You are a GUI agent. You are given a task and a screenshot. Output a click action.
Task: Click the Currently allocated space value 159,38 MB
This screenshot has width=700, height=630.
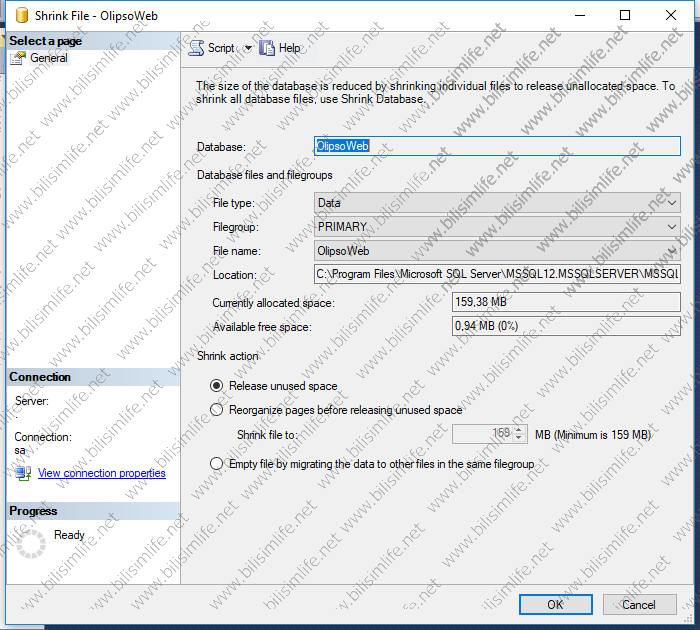pos(566,302)
